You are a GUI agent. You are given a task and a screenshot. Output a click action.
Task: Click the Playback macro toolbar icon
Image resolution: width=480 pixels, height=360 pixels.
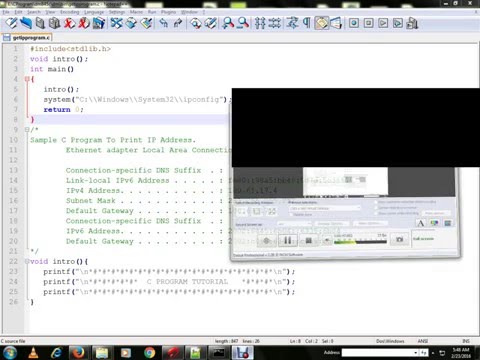[x=383, y=23]
